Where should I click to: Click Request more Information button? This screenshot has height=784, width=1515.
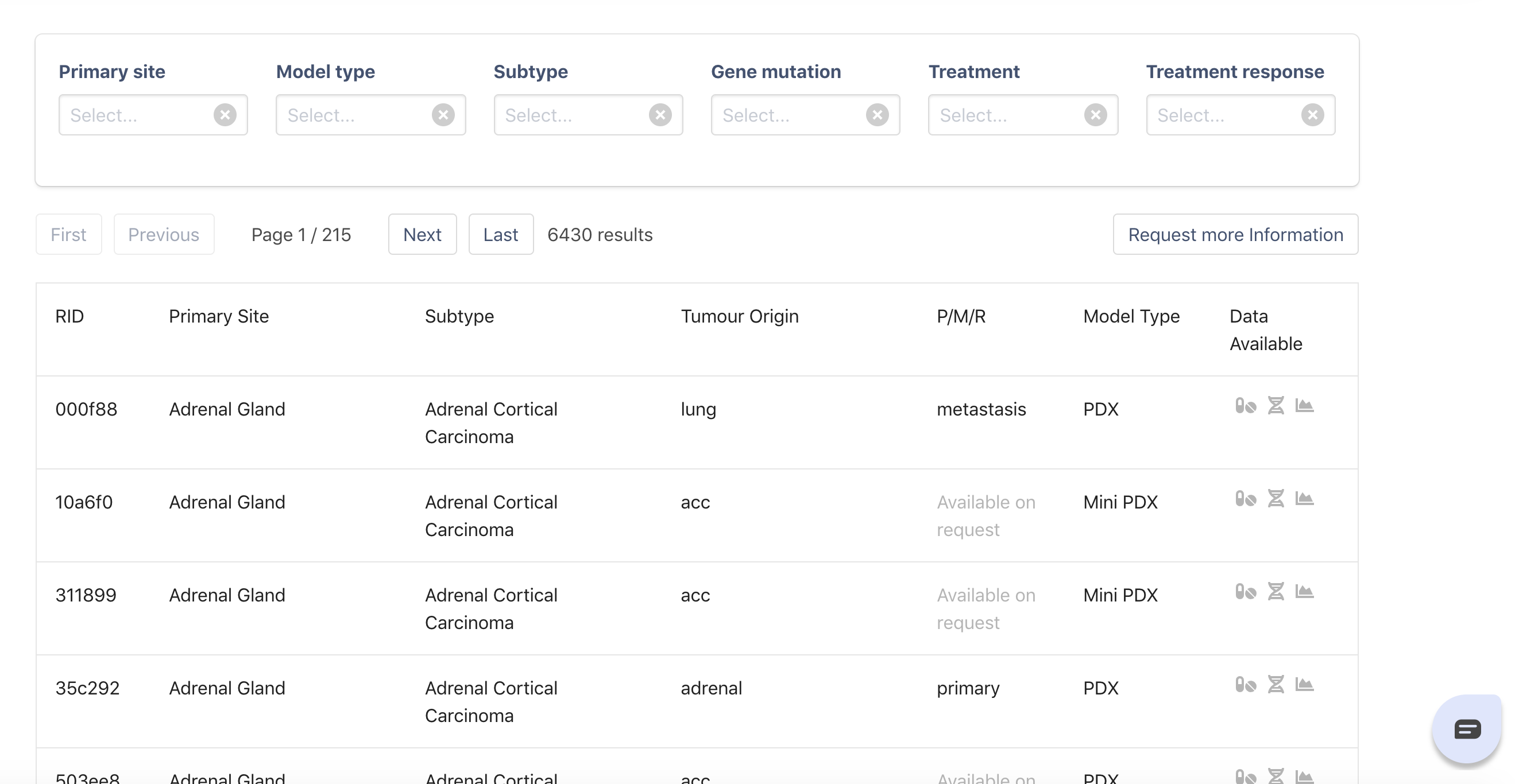(1235, 235)
